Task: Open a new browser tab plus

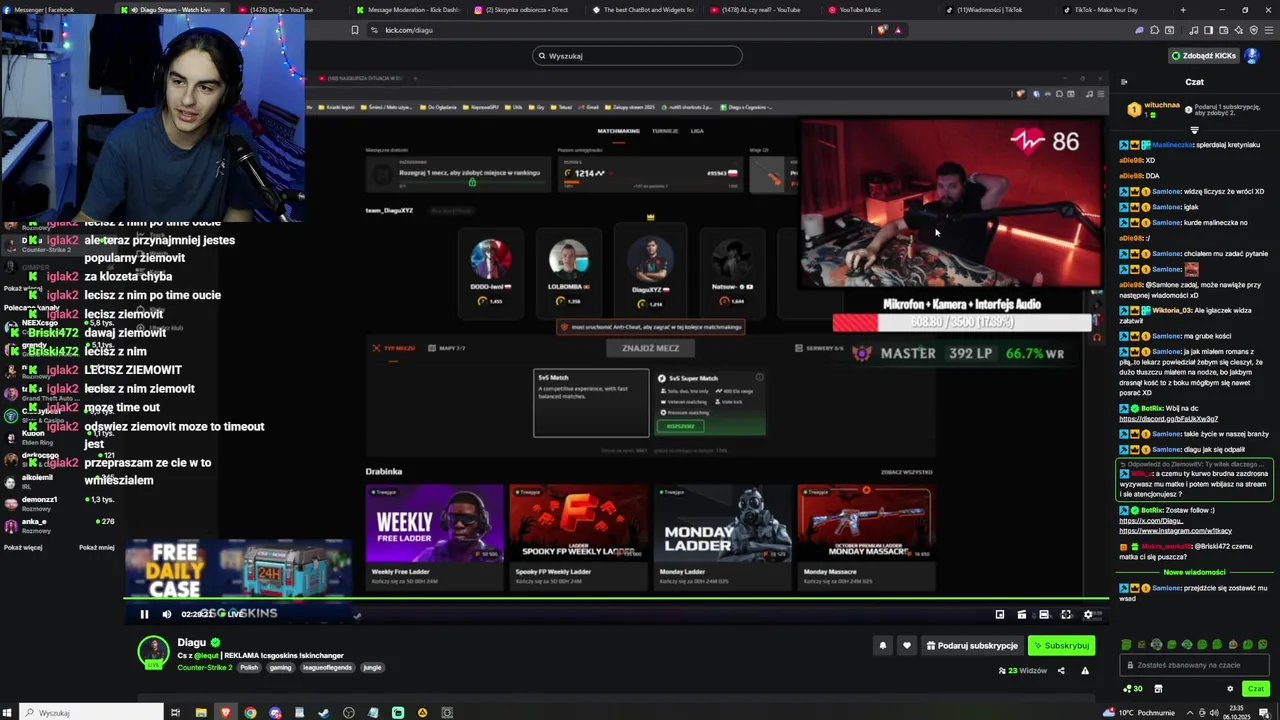Action: pyautogui.click(x=1183, y=10)
